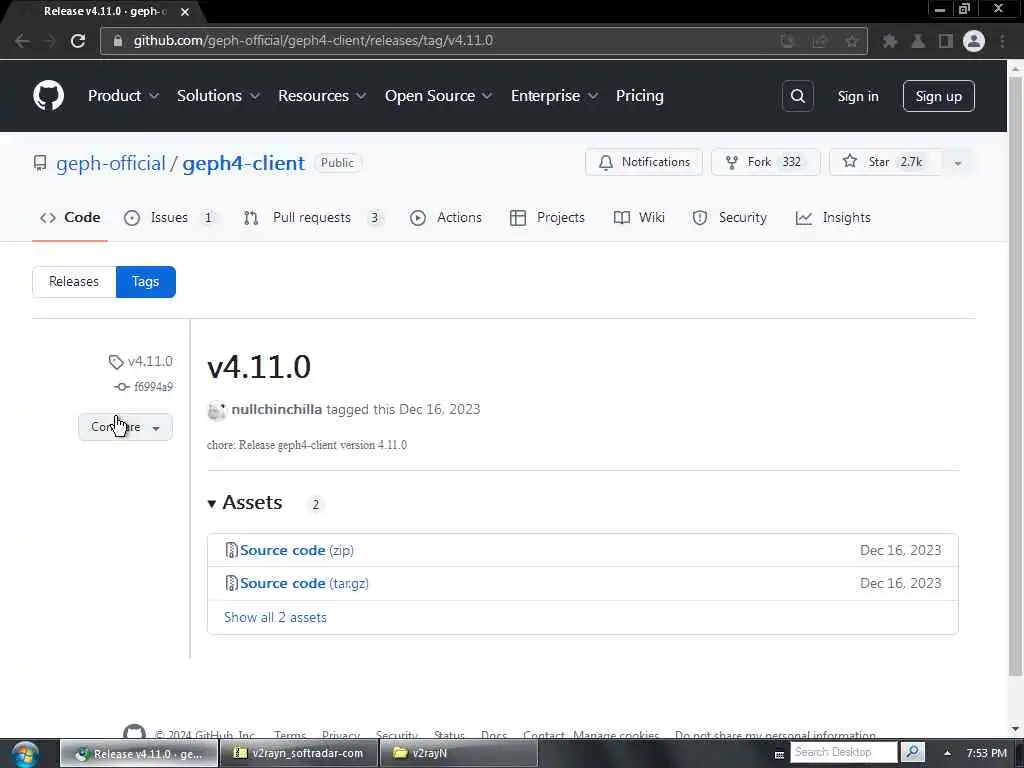
Task: Open the browser extensions puzzle icon
Action: click(x=889, y=41)
